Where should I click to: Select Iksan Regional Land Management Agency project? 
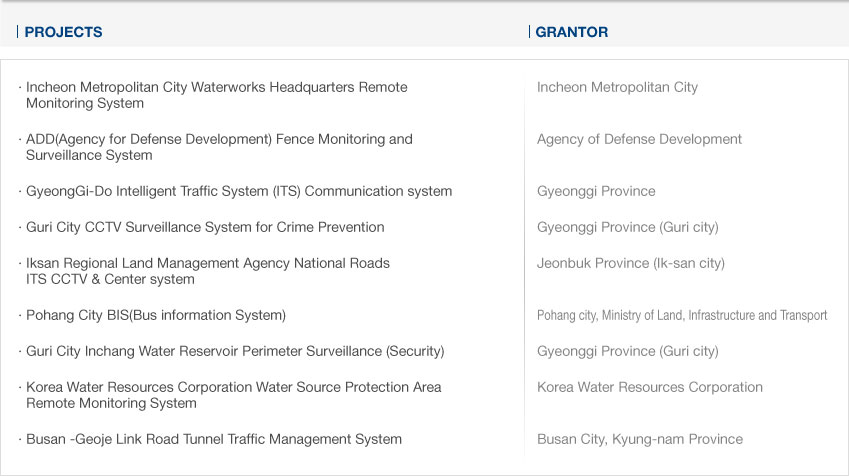[x=208, y=271]
